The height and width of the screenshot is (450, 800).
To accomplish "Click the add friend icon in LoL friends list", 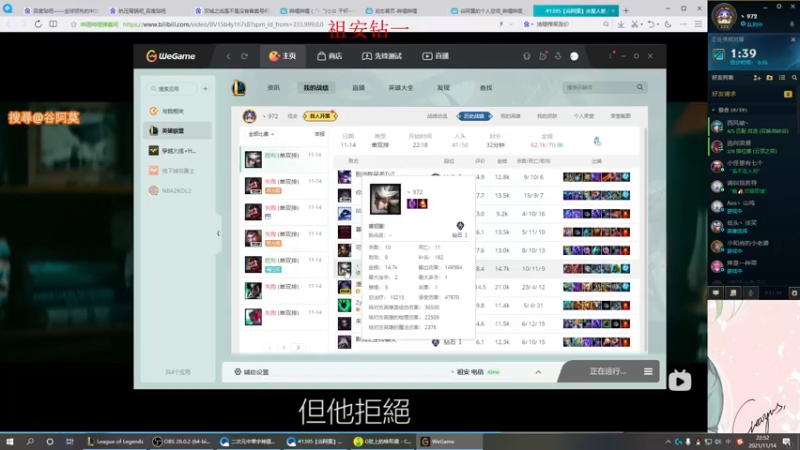I will pos(757,78).
